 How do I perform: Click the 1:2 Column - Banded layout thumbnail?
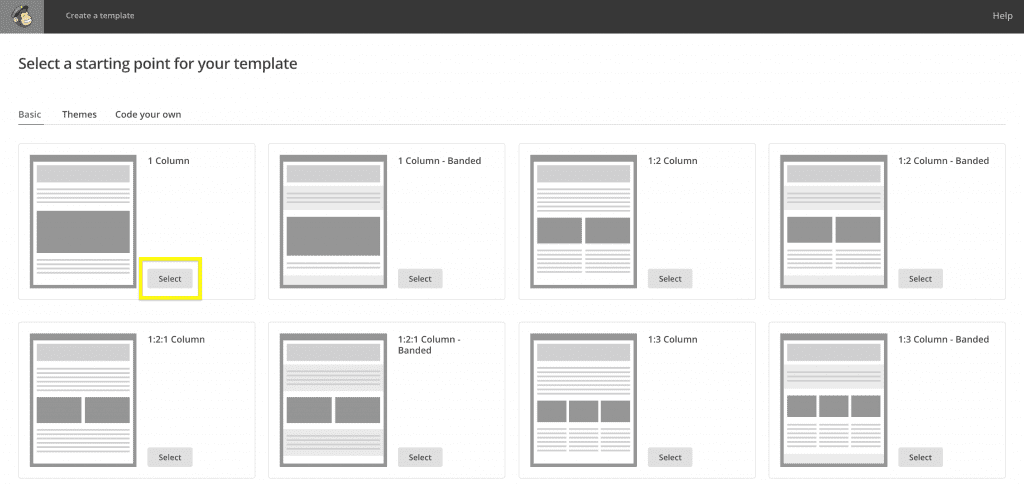pos(833,221)
